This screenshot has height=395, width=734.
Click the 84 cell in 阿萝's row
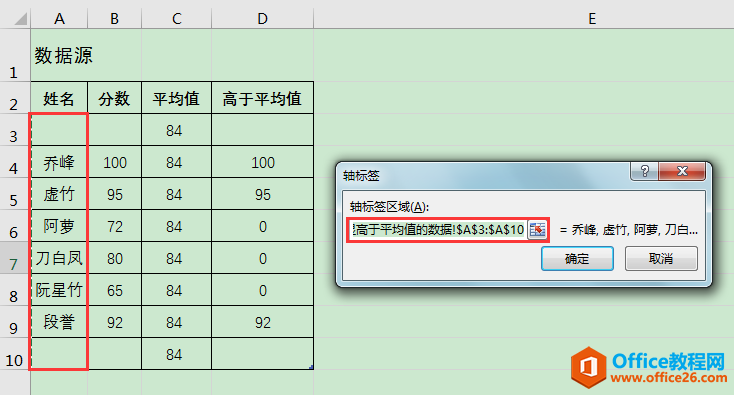[176, 226]
